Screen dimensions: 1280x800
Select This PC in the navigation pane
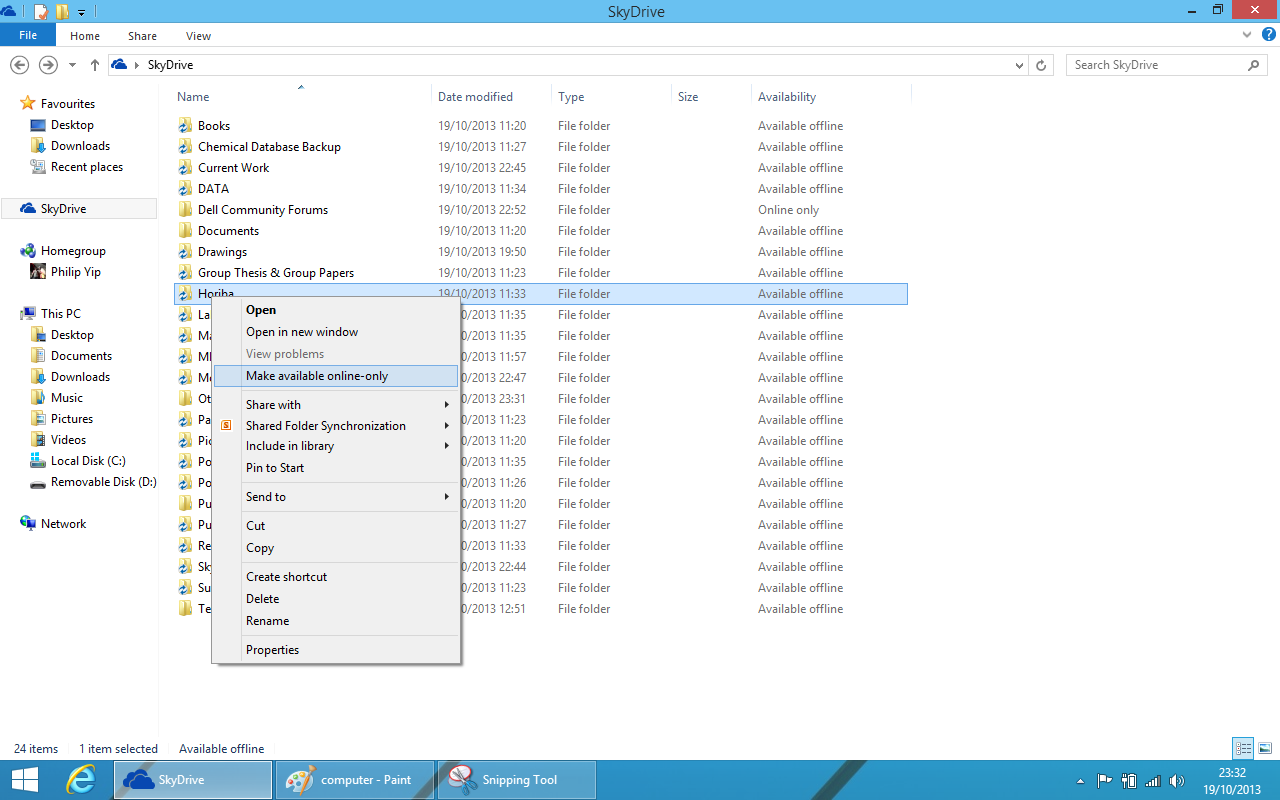60,314
